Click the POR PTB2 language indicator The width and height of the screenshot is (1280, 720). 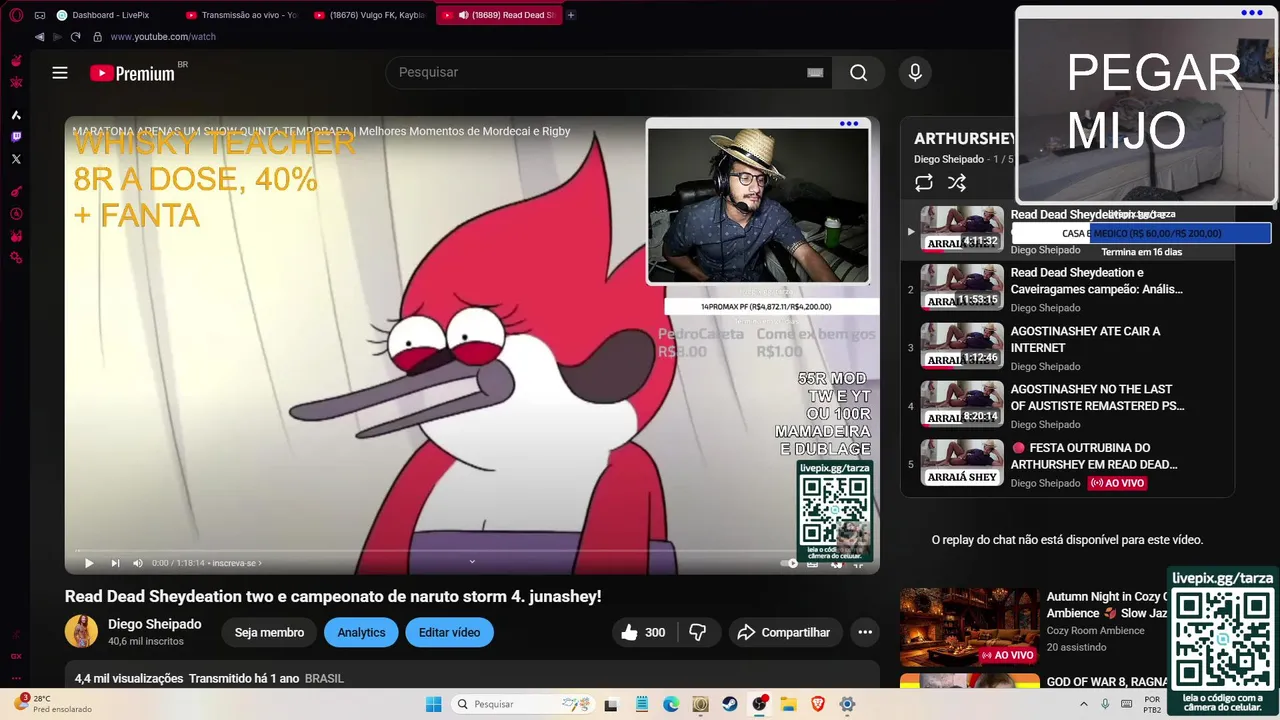1152,704
